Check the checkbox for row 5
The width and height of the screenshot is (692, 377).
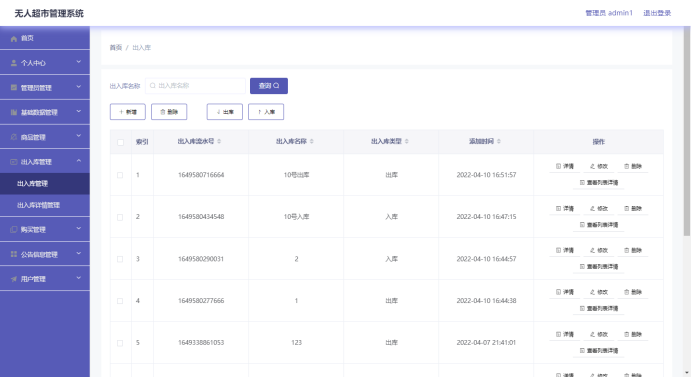tap(120, 343)
